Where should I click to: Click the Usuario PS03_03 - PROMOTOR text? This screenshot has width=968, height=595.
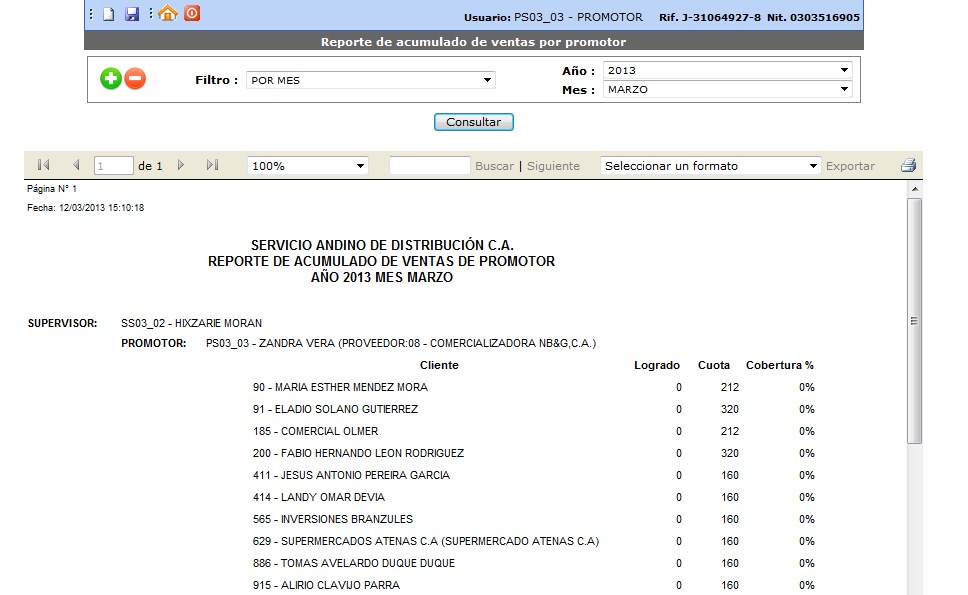click(553, 17)
